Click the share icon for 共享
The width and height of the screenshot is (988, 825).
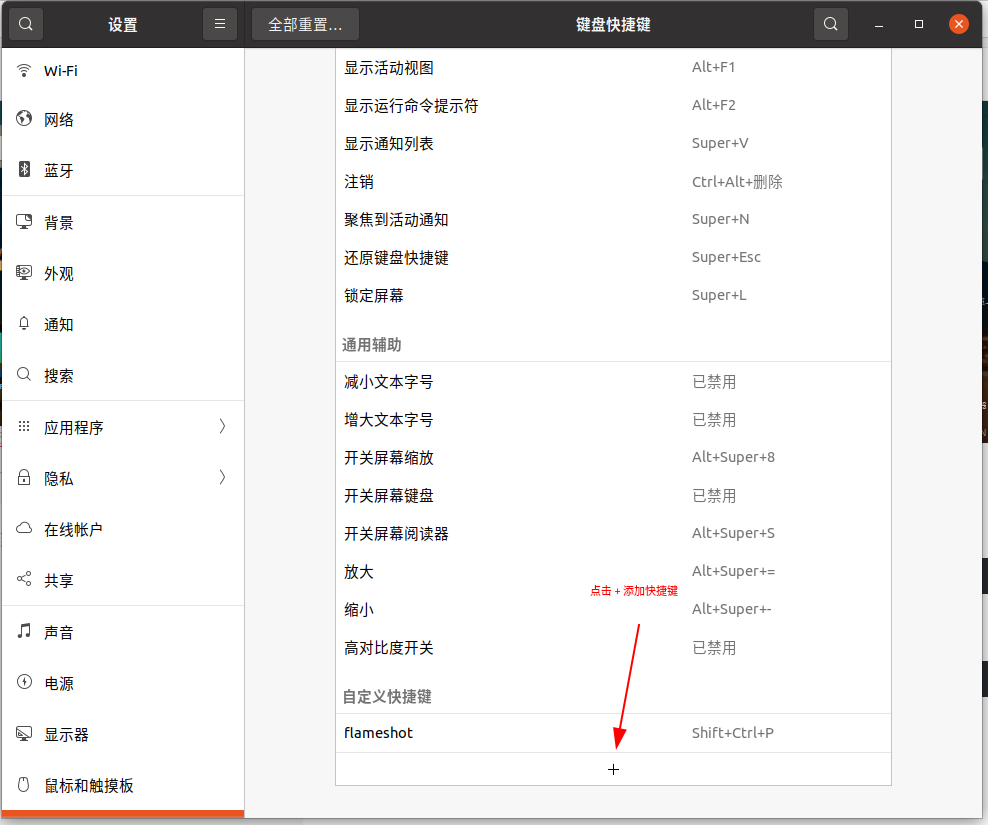pos(24,579)
